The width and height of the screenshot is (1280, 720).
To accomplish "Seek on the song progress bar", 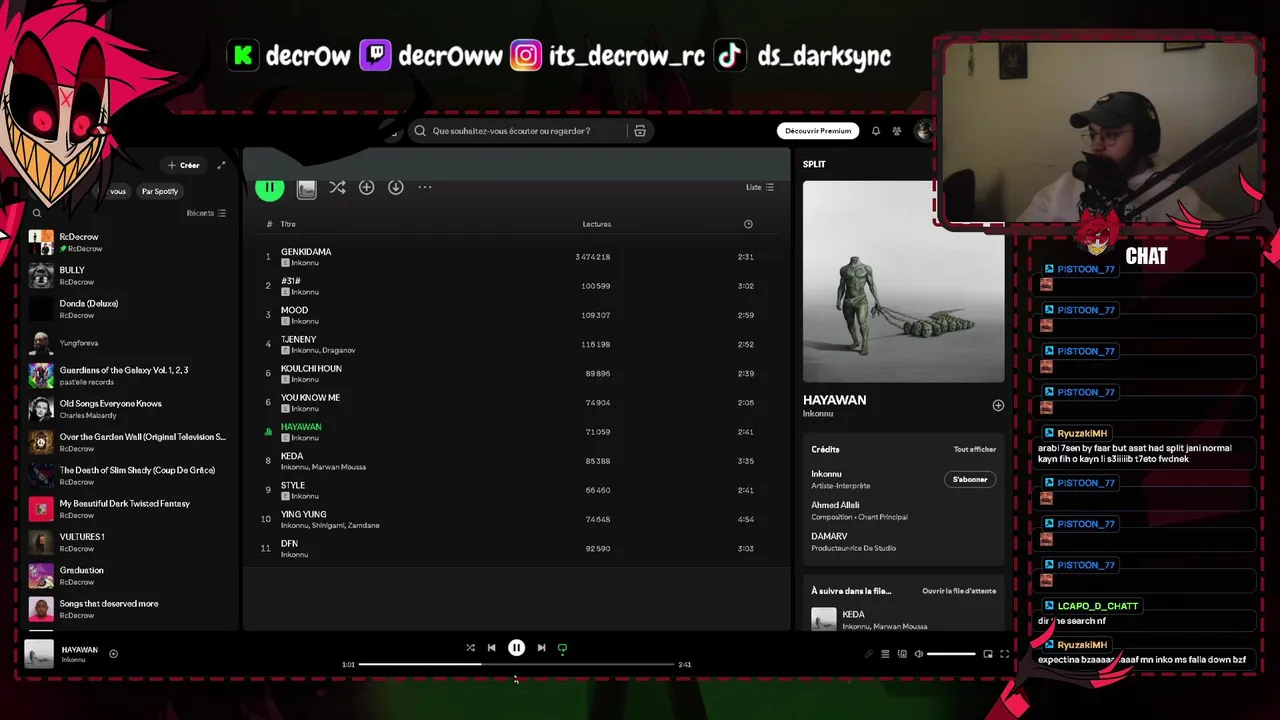I will click(516, 664).
